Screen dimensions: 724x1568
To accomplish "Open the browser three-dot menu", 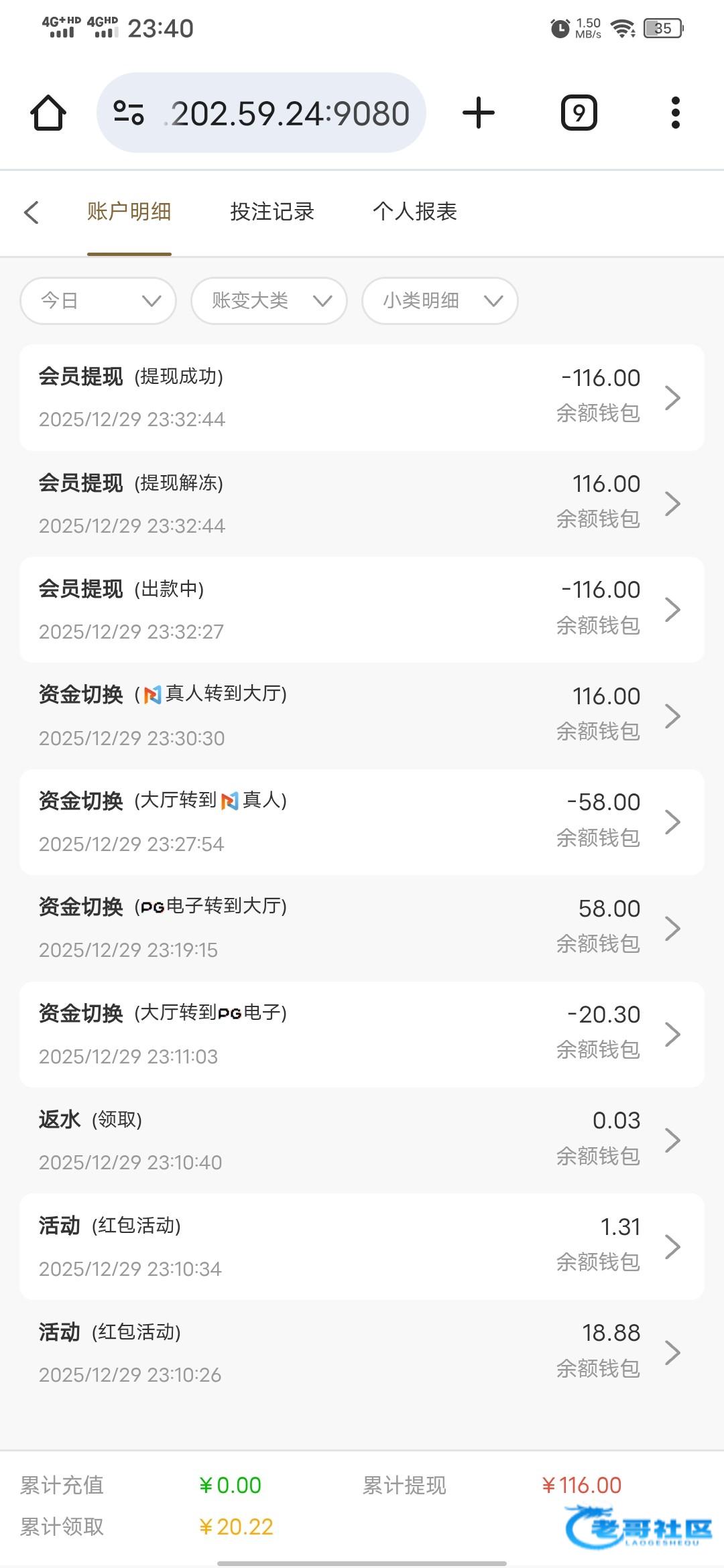I will click(675, 113).
